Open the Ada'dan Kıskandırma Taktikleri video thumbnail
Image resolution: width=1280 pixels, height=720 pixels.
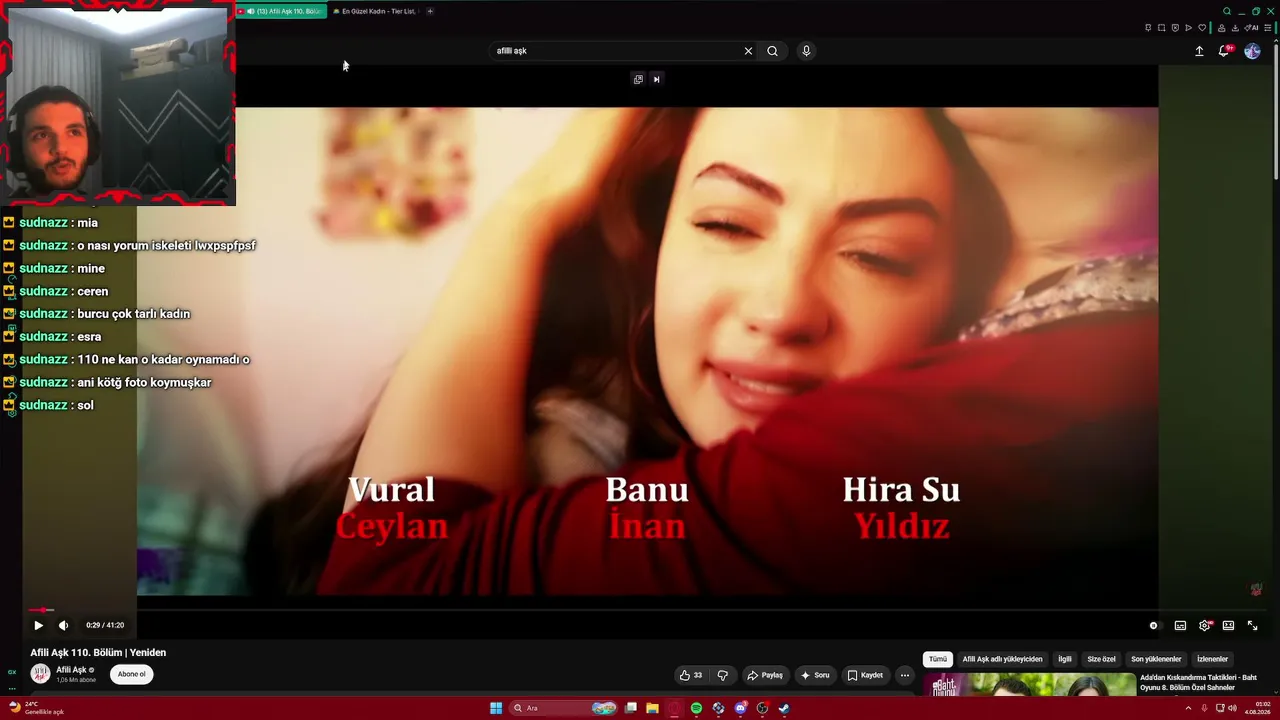pos(1029,684)
